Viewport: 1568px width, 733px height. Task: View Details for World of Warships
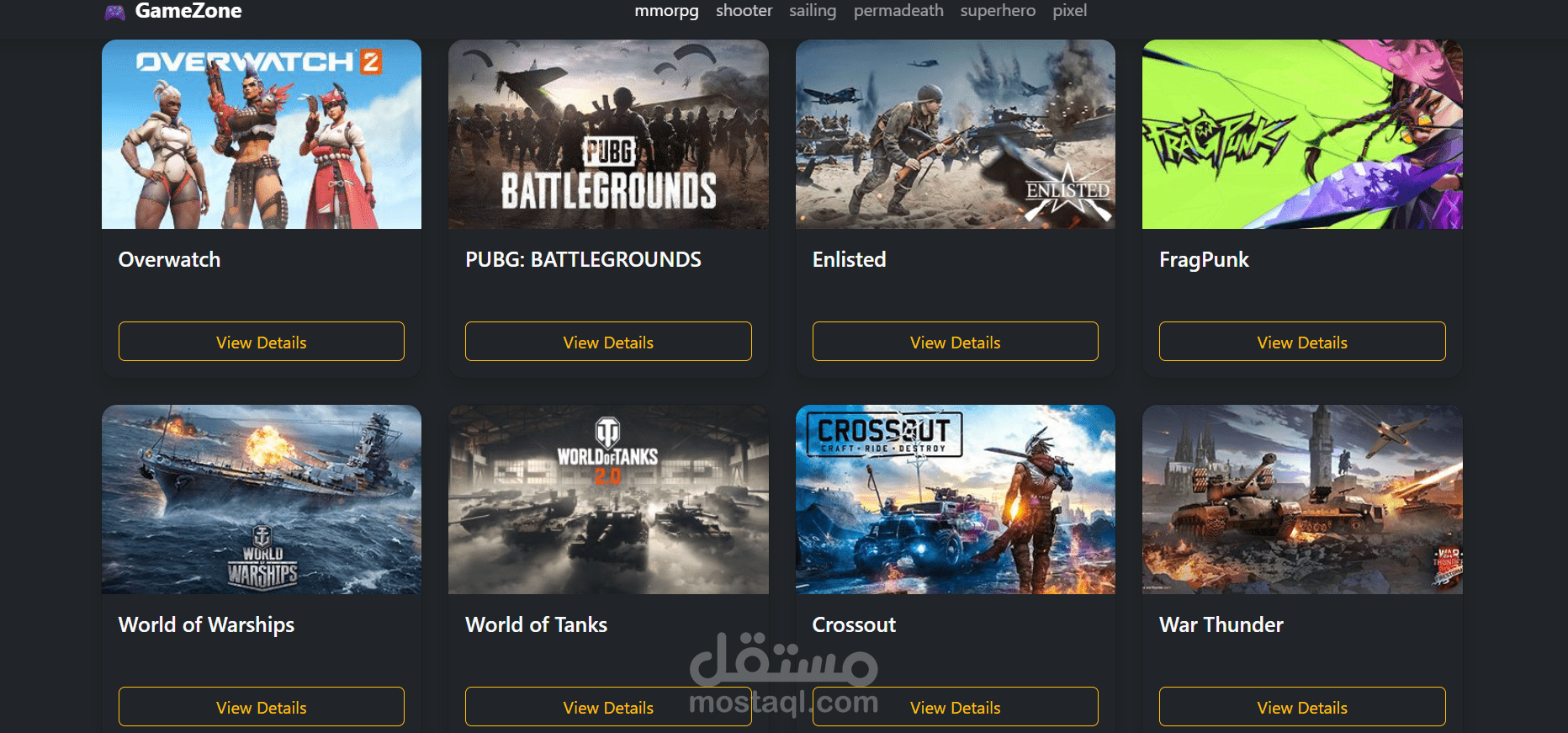[262, 707]
